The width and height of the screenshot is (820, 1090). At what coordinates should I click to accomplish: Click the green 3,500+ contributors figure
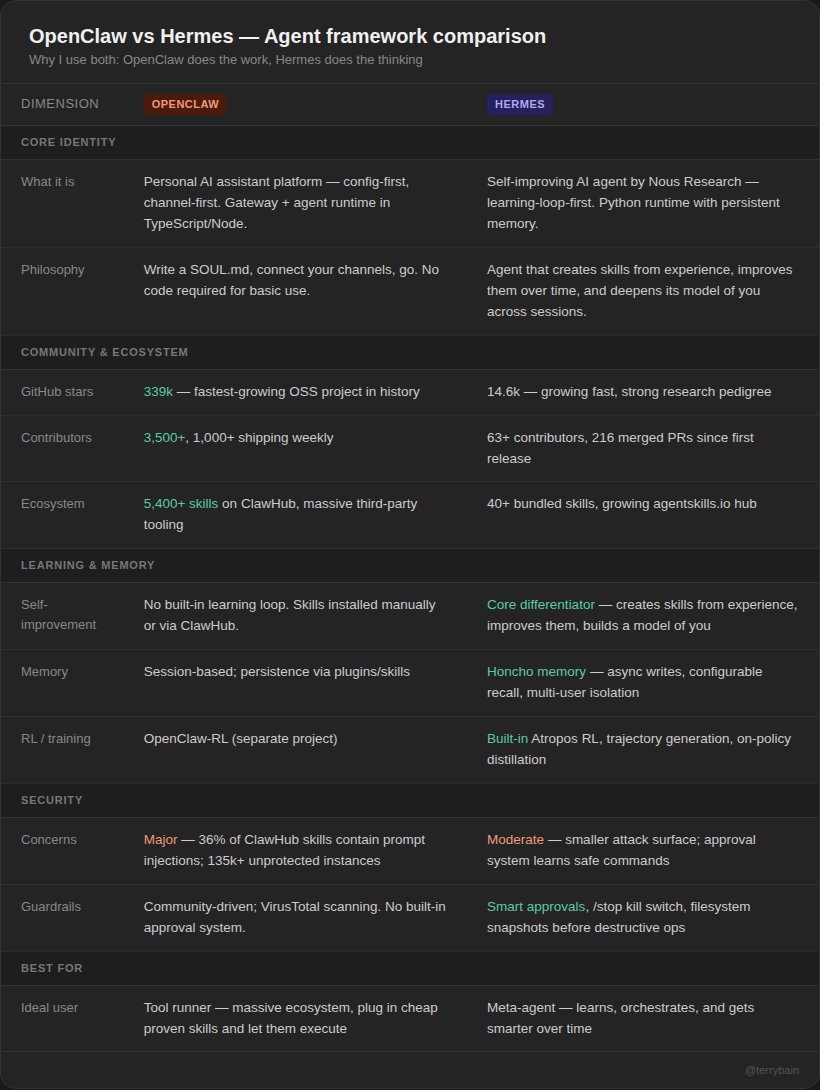pos(164,438)
